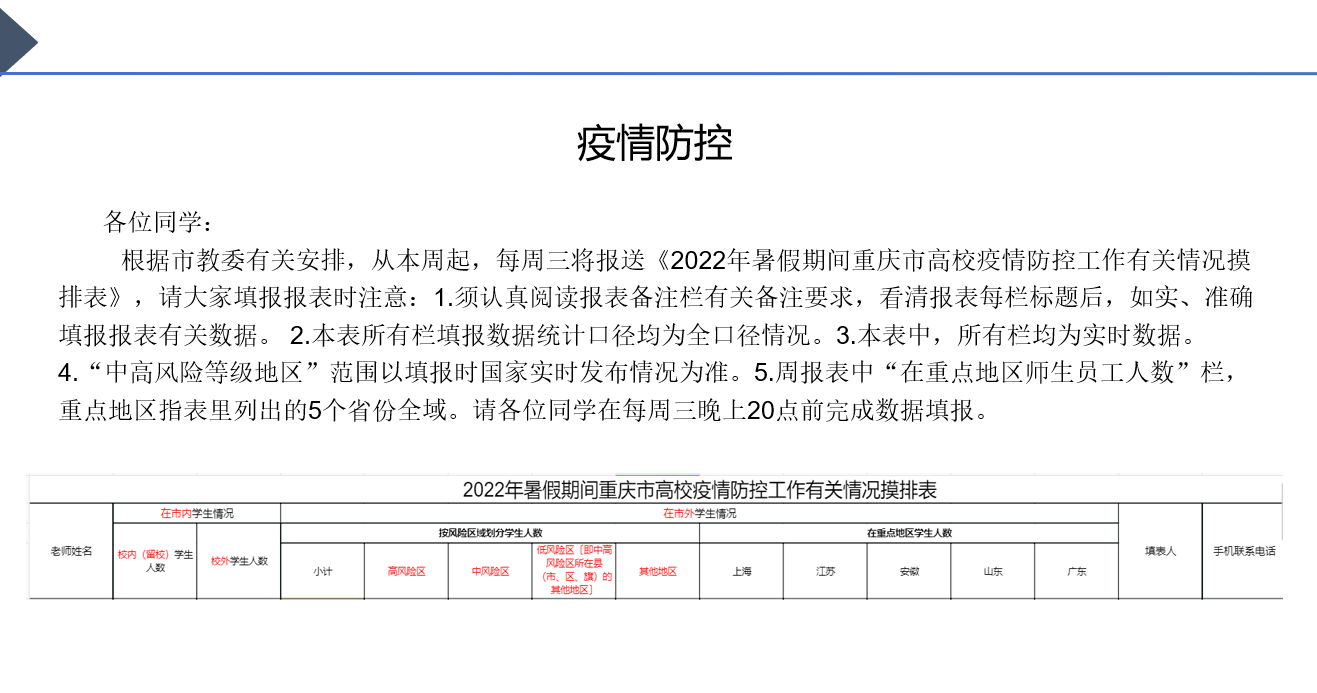Viewport: 1317px width, 693px height.
Task: Select the 在市内学生情况 header cell
Action: 197,513
